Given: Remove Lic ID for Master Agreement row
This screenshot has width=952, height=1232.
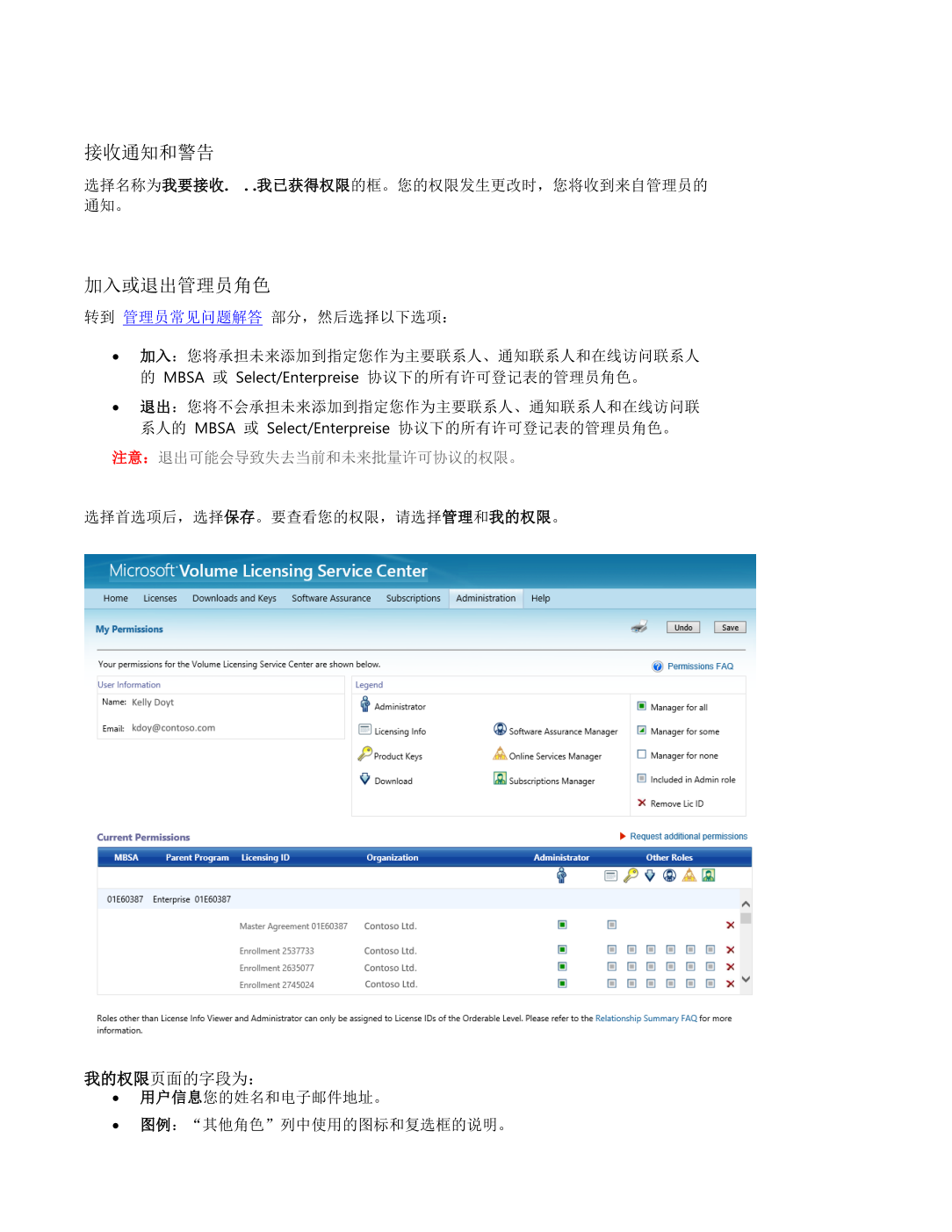Looking at the screenshot, I should [x=730, y=926].
